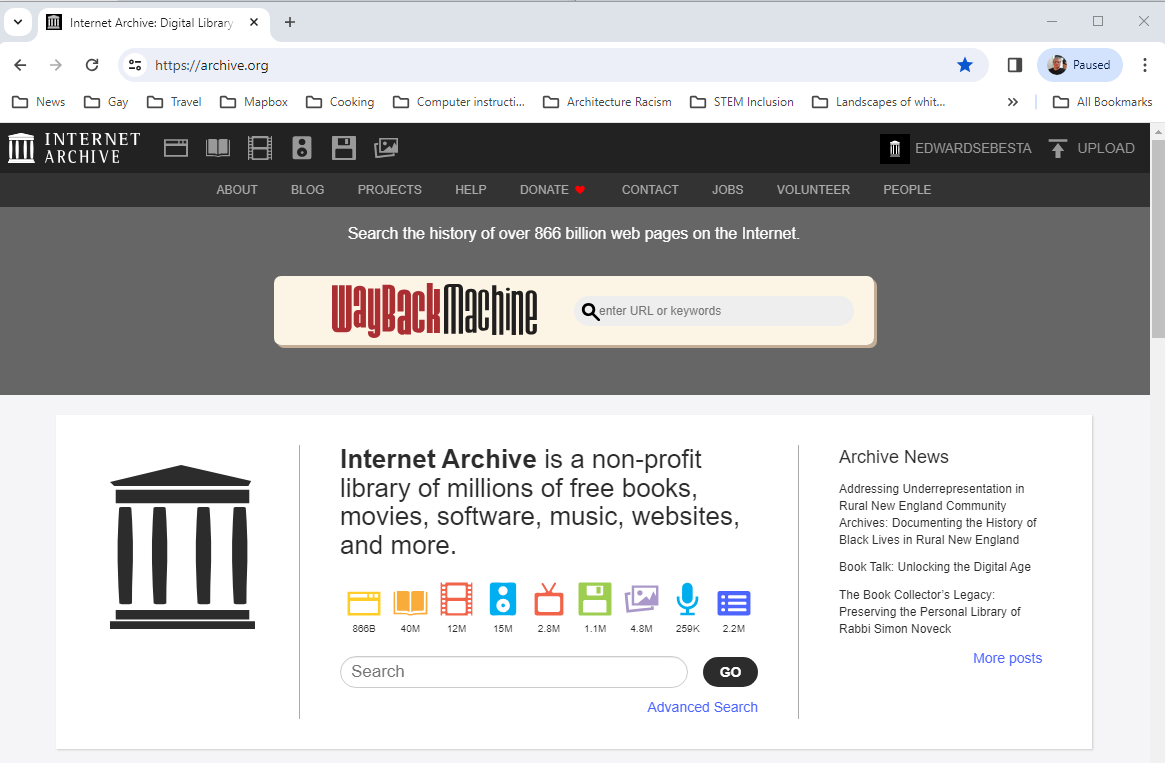Open a new browser tab with plus
Viewport: 1165px width, 763px height.
(x=290, y=22)
